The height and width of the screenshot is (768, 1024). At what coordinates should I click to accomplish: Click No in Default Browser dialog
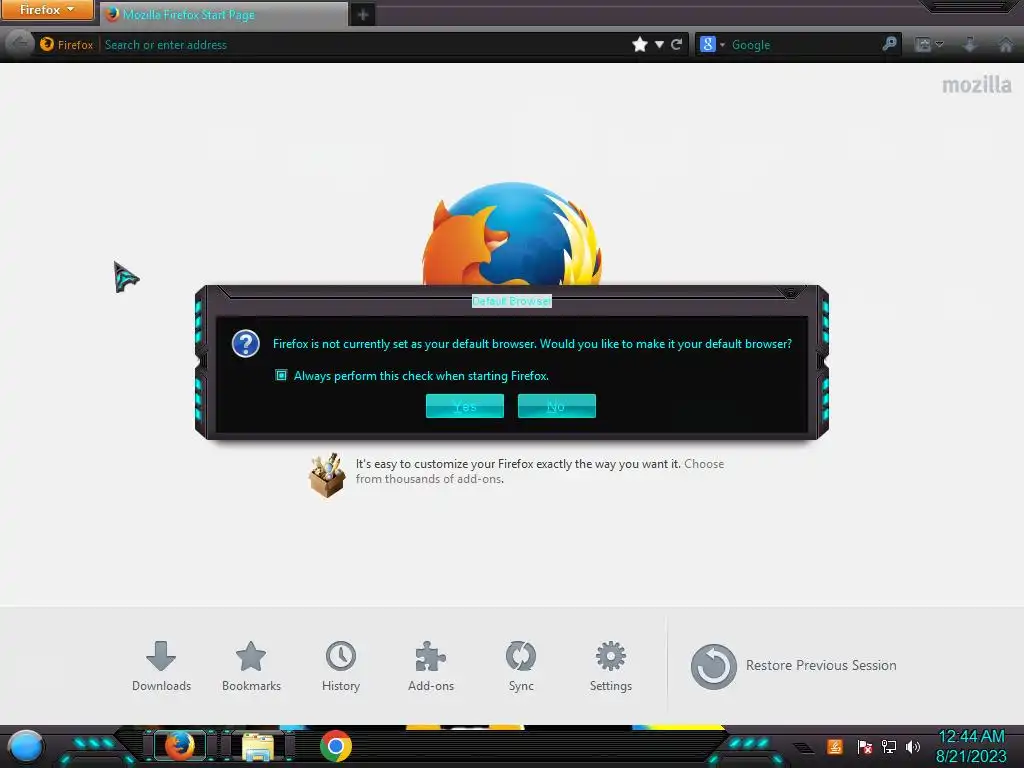click(x=556, y=406)
